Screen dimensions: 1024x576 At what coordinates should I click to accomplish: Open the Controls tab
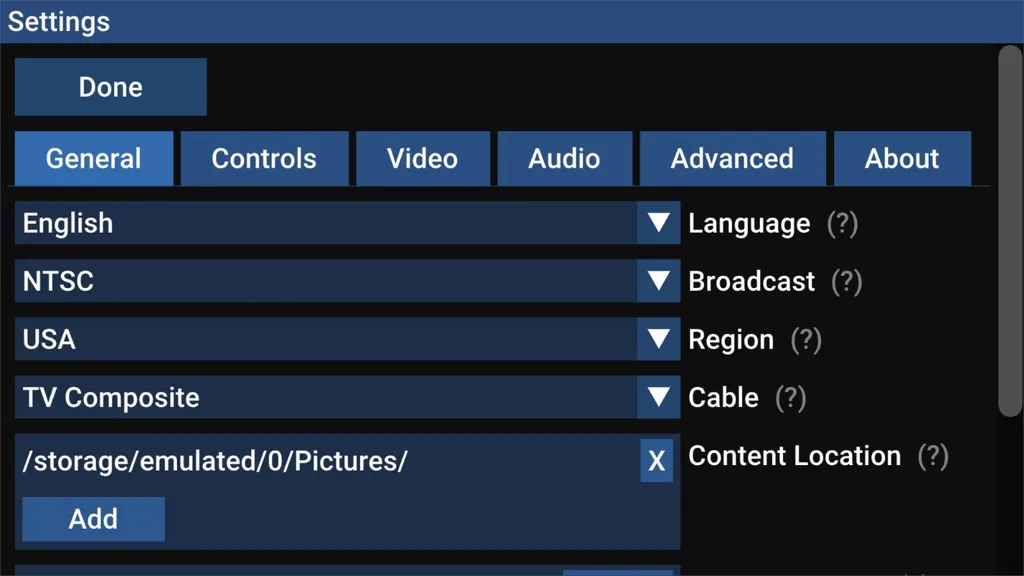tap(264, 159)
